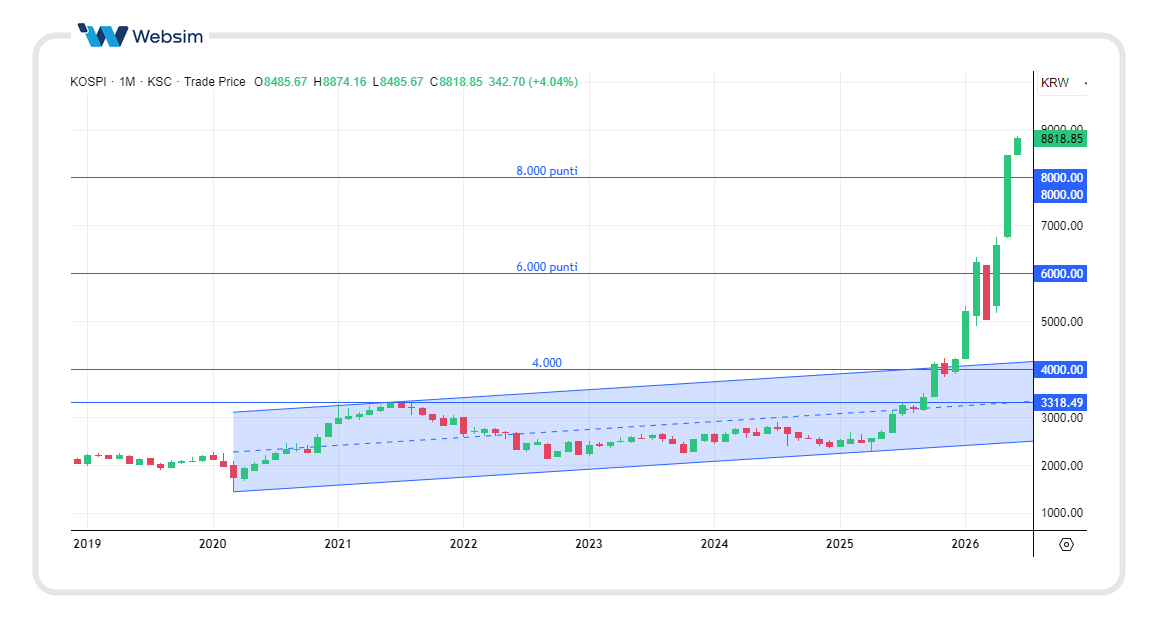Image resolution: width=1158 pixels, height=628 pixels.
Task: Select the red candle below 6000 line
Action: [987, 292]
